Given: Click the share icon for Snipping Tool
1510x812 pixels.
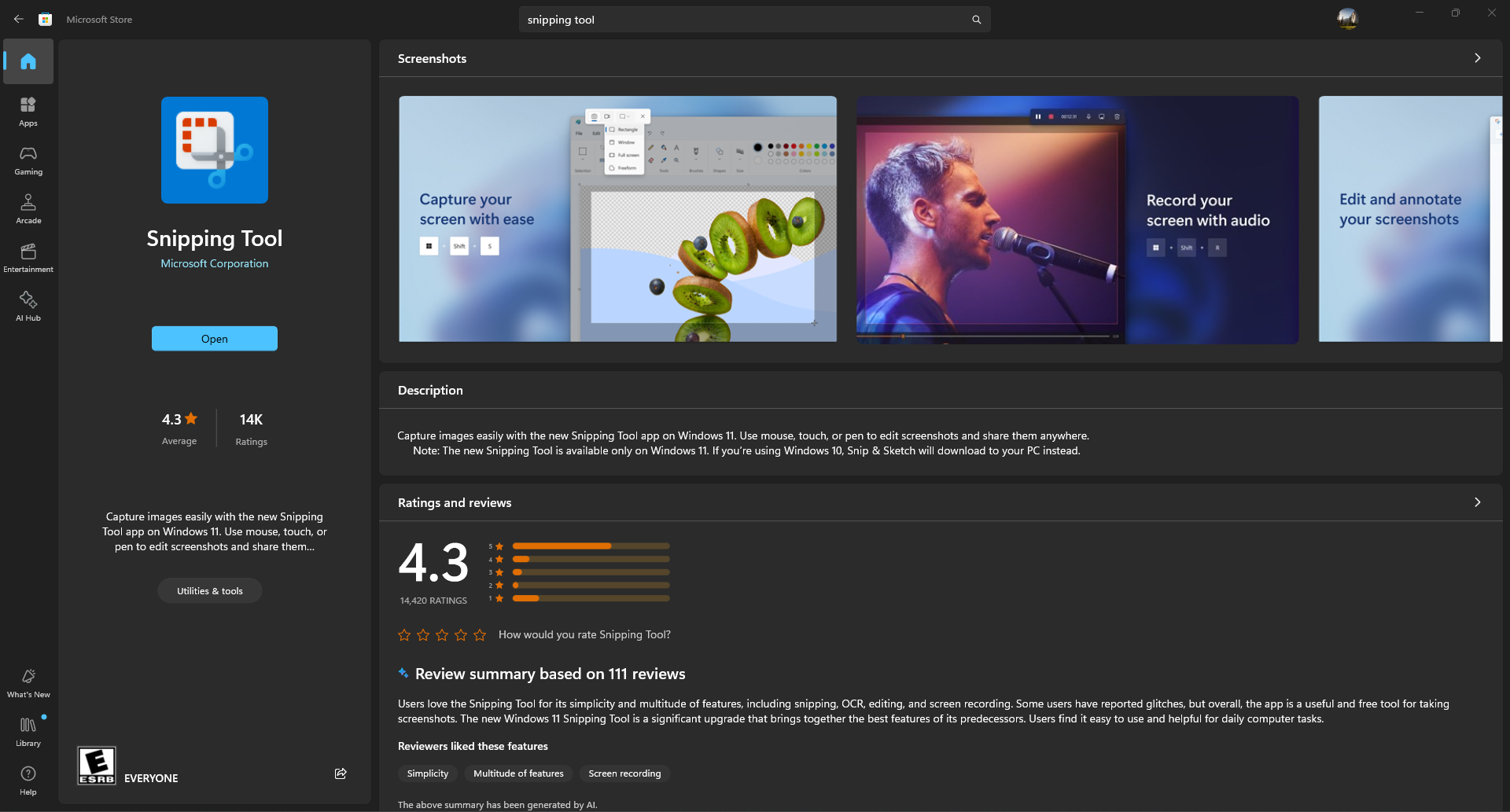Looking at the screenshot, I should tap(341, 773).
